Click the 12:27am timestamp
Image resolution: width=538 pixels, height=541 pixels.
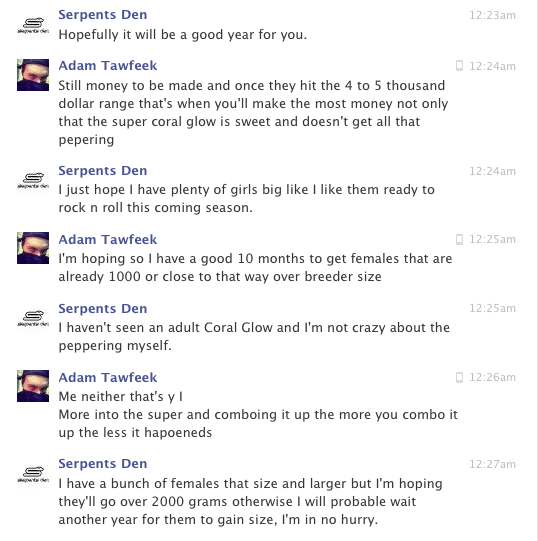[x=492, y=464]
